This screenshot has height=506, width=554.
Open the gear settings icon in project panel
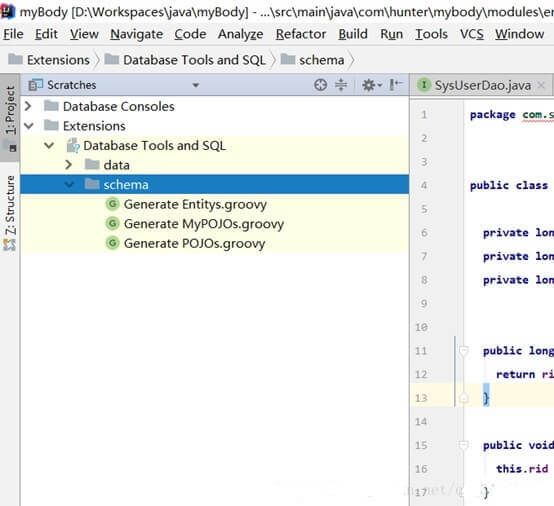(x=371, y=85)
